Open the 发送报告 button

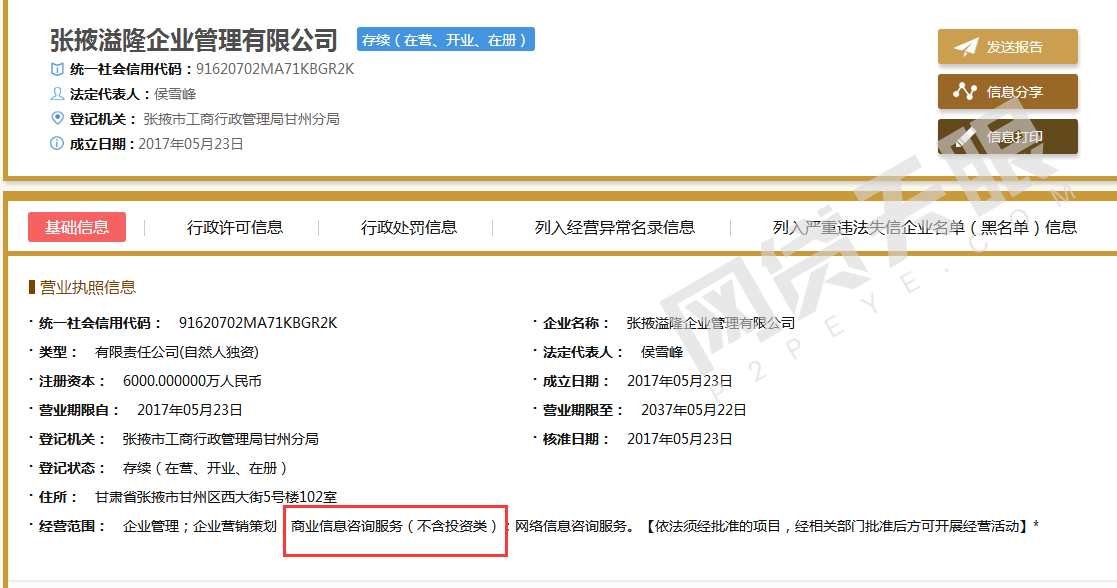tap(1007, 47)
